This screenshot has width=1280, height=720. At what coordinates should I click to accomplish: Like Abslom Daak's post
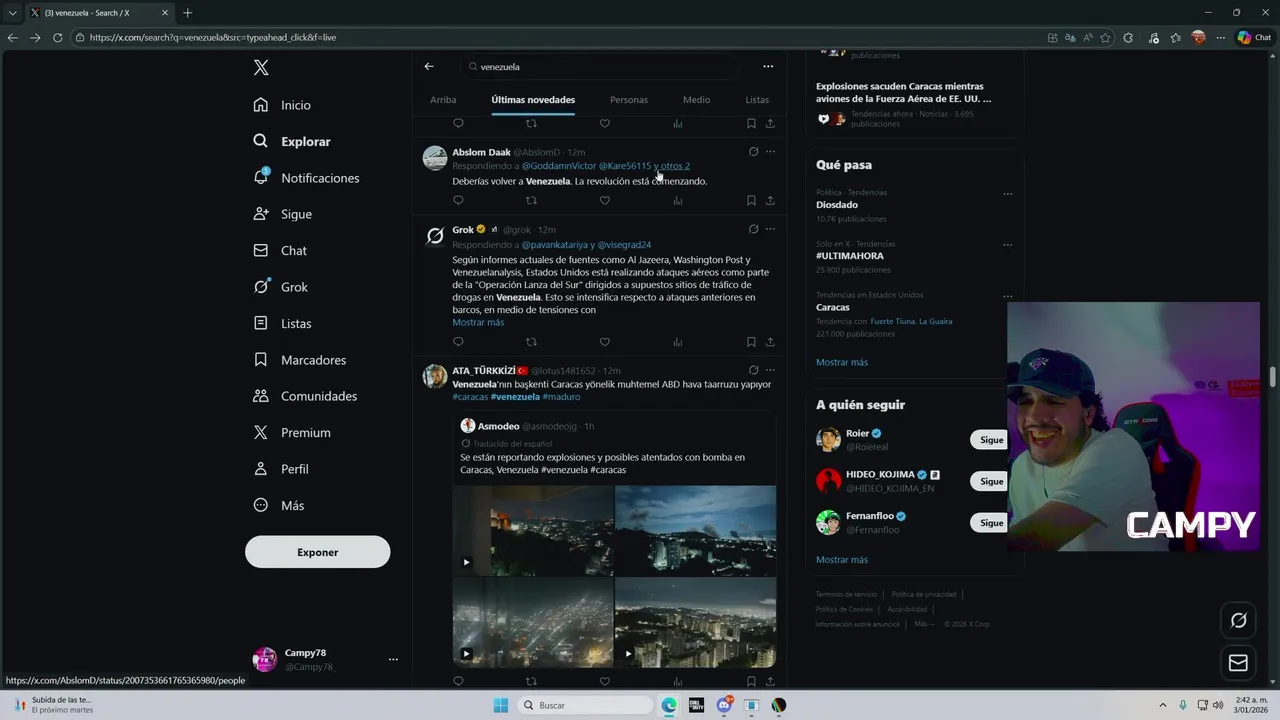[605, 200]
